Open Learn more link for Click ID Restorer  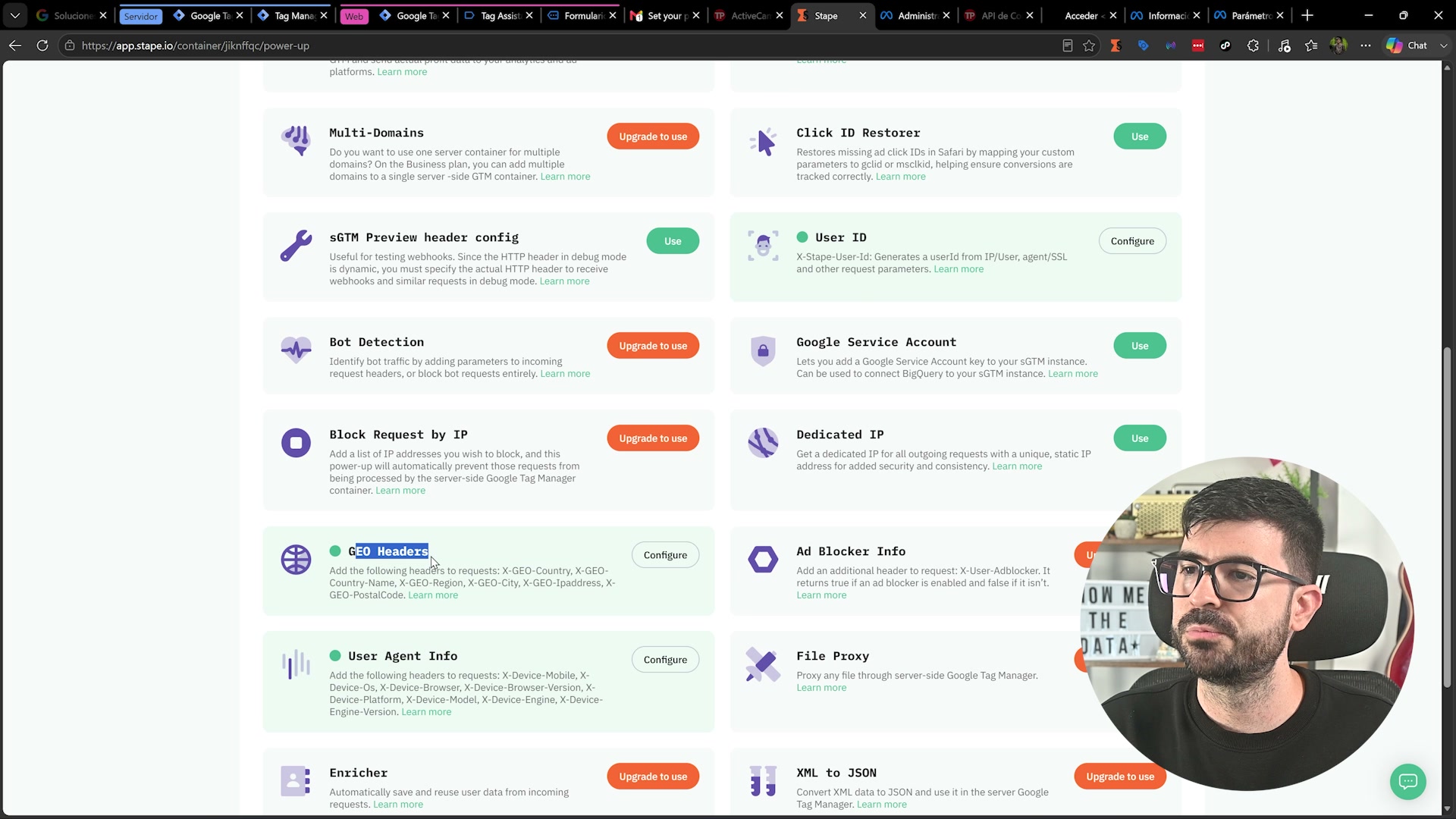coord(900,177)
